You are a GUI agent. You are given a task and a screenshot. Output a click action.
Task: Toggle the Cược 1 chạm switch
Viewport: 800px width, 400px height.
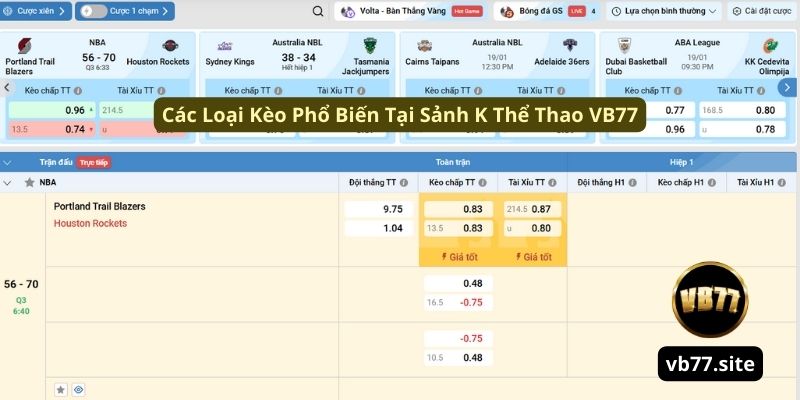pyautogui.click(x=94, y=11)
